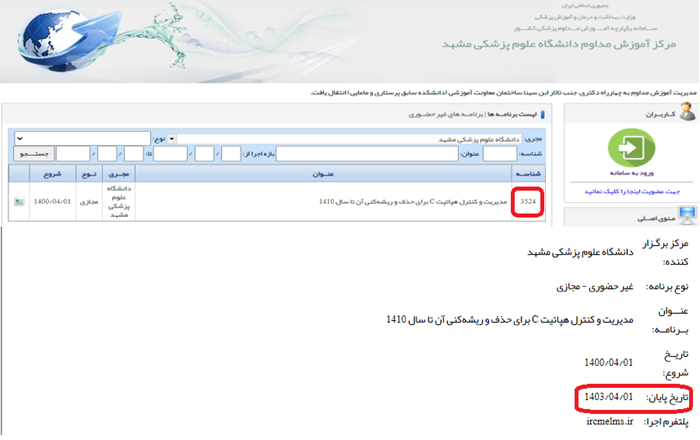700x440 pixels.
Task: Select the 'دانشگاه علوم پزشکی مشهد' organizer cell in the table
Action: [x=119, y=202]
